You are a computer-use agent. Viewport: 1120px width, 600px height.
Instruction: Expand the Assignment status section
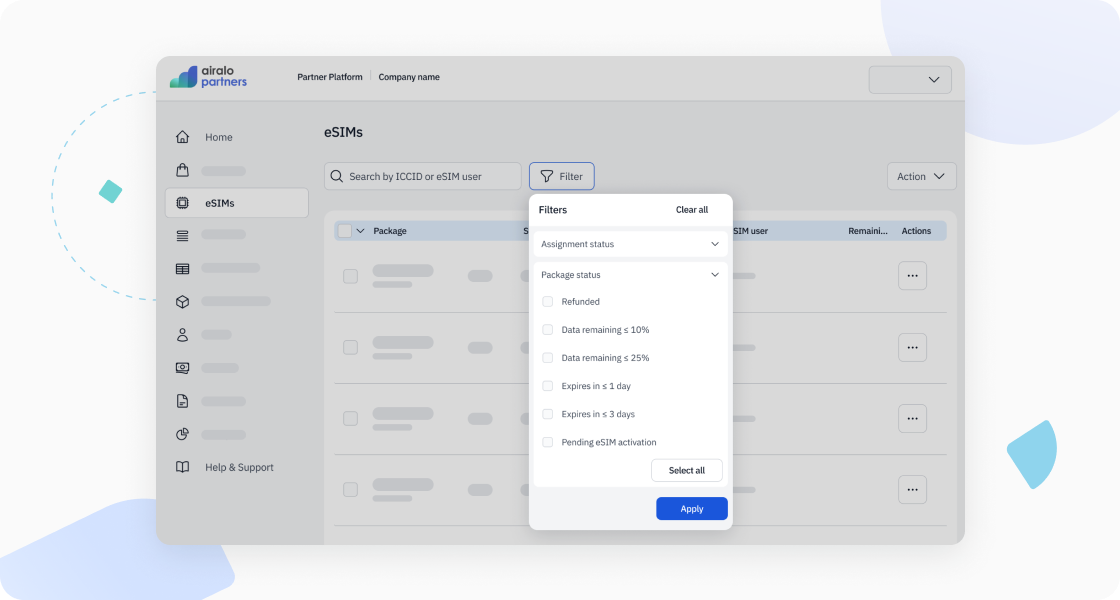pyautogui.click(x=630, y=244)
